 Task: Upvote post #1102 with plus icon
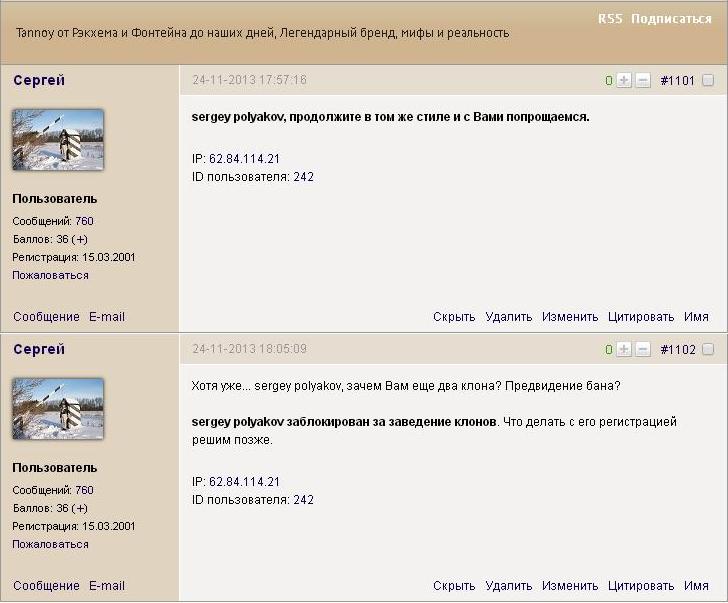[x=624, y=349]
